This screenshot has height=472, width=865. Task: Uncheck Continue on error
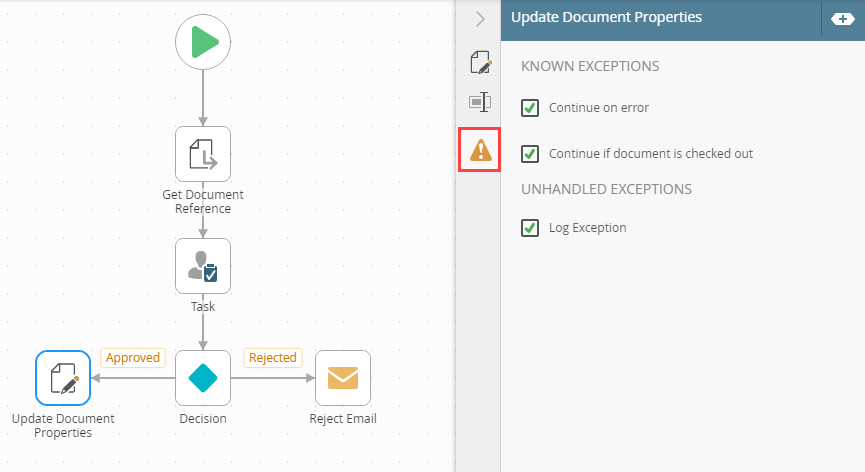pyautogui.click(x=530, y=108)
